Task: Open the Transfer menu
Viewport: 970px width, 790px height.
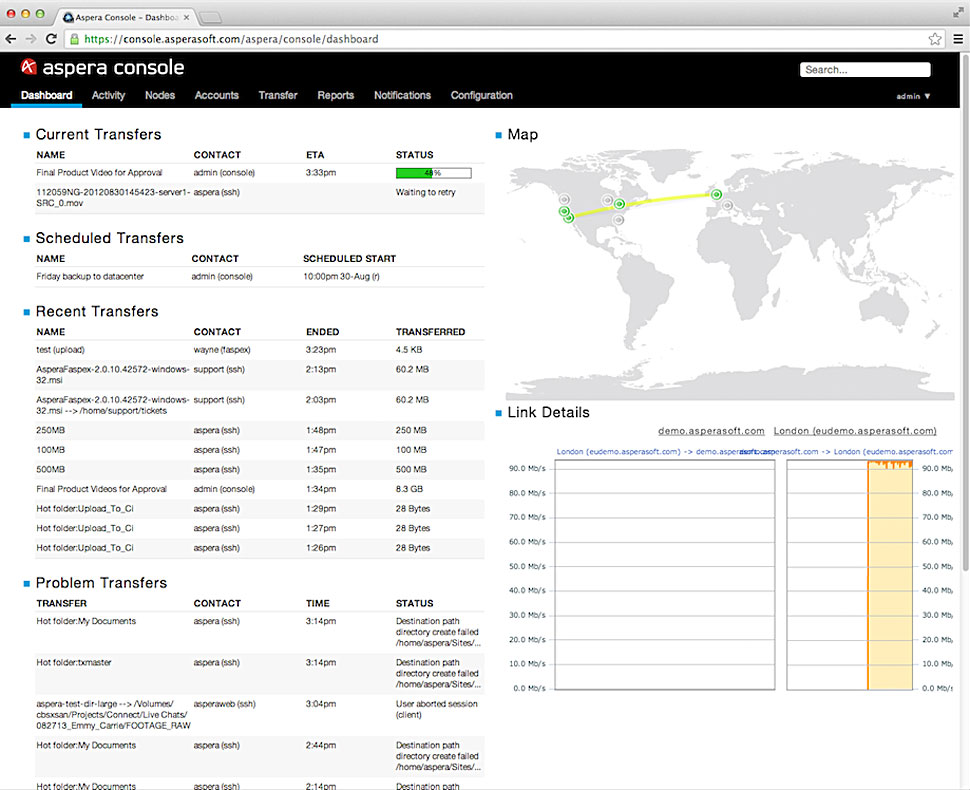Action: click(278, 95)
